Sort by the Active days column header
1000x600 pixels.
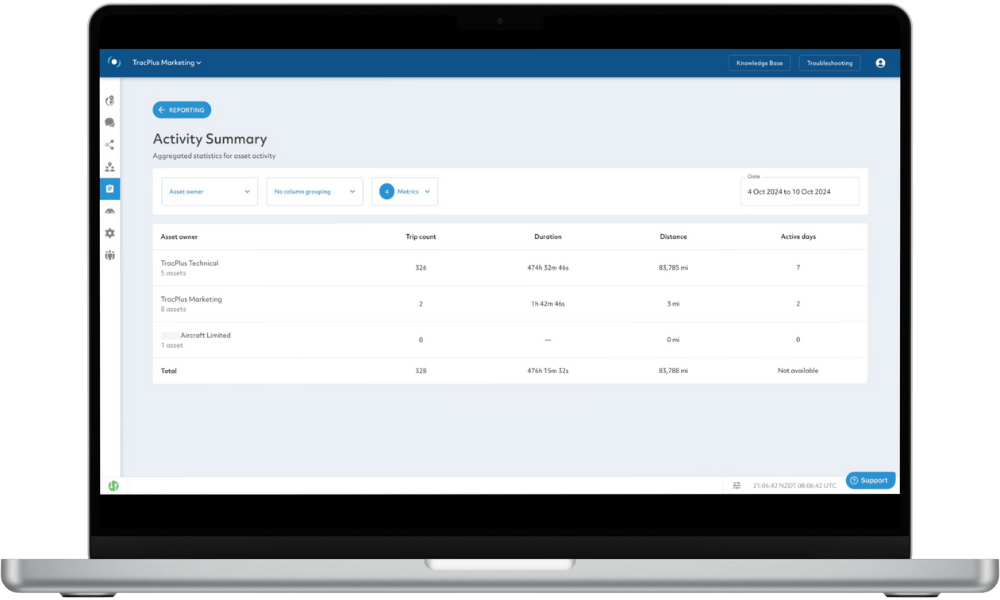point(798,237)
